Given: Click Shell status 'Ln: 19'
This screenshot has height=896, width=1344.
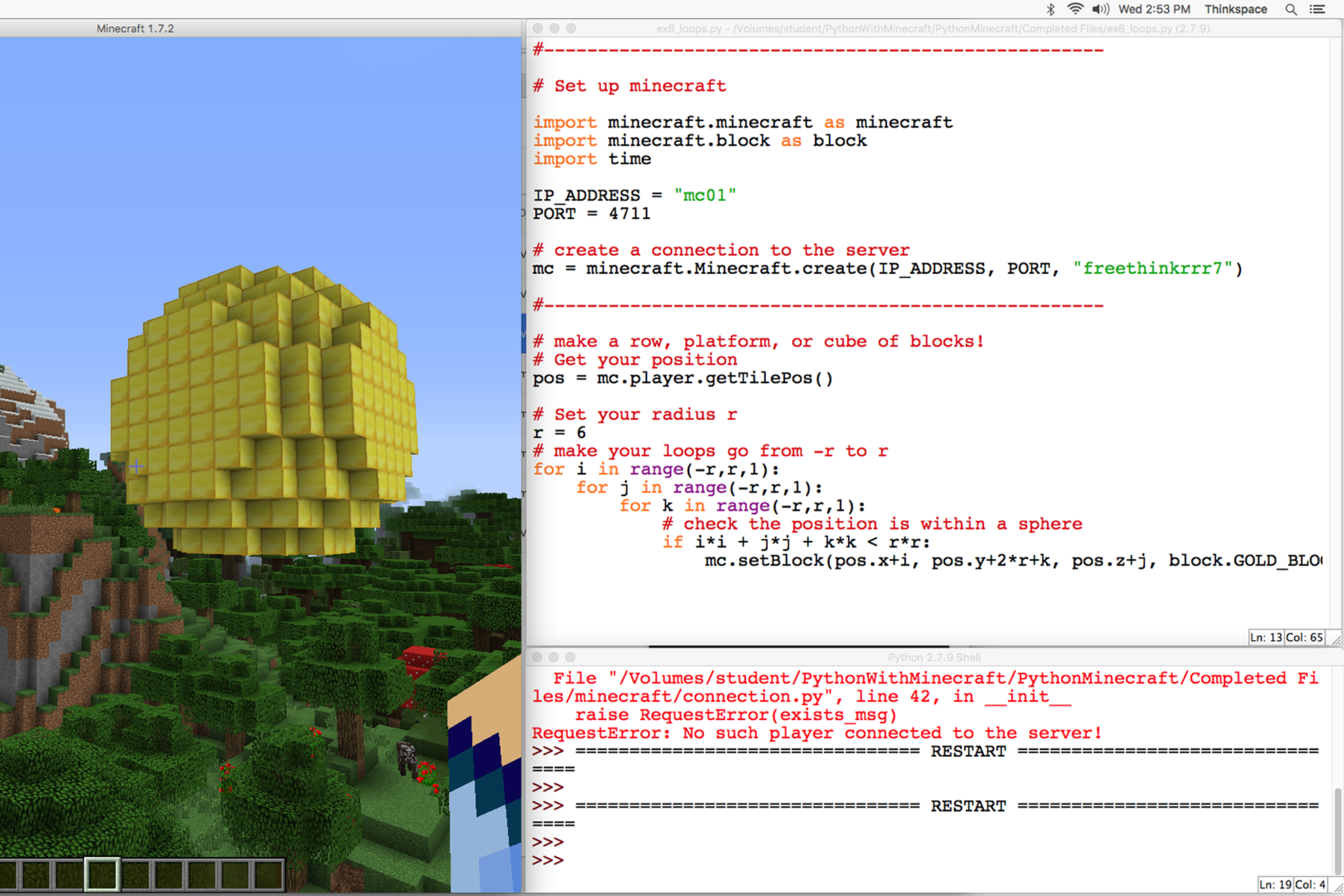Looking at the screenshot, I should 1275,885.
